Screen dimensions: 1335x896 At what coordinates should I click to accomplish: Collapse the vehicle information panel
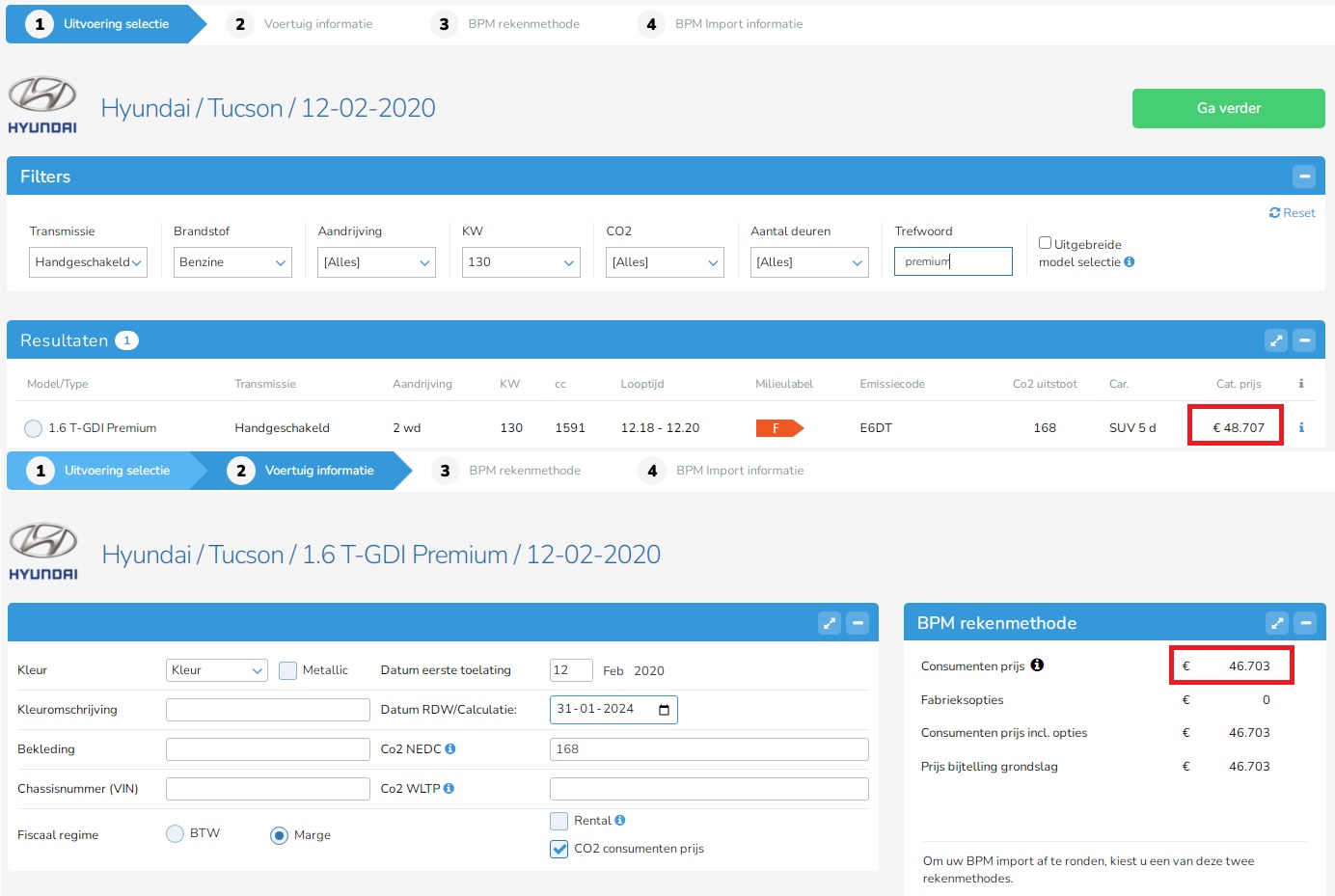858,623
